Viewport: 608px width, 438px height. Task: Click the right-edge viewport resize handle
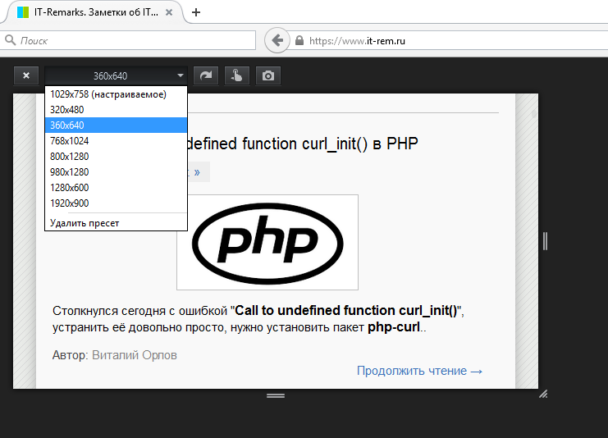click(545, 241)
